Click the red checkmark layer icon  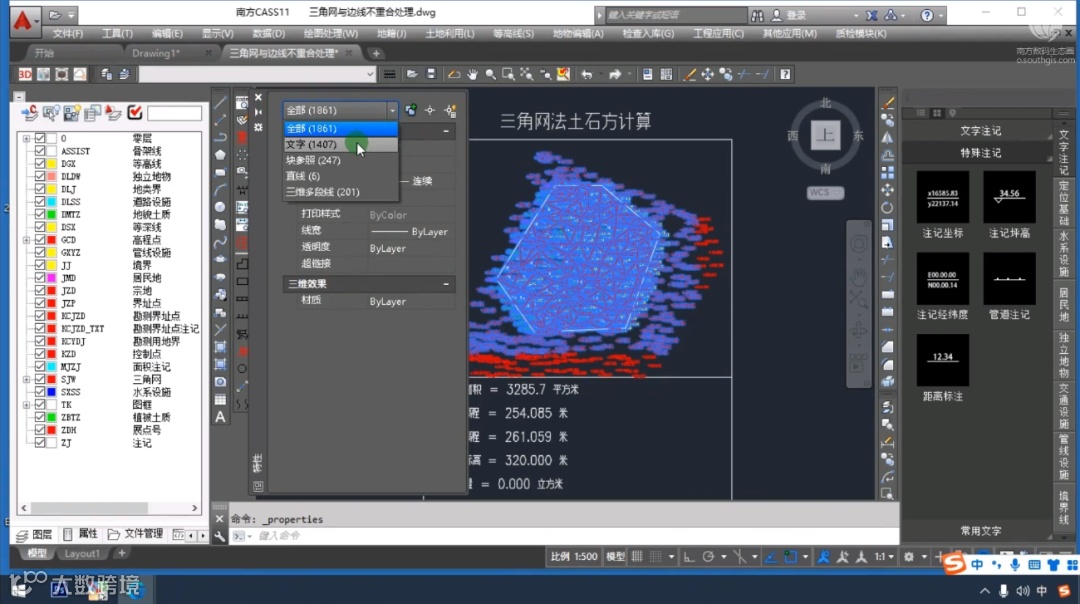coord(135,113)
